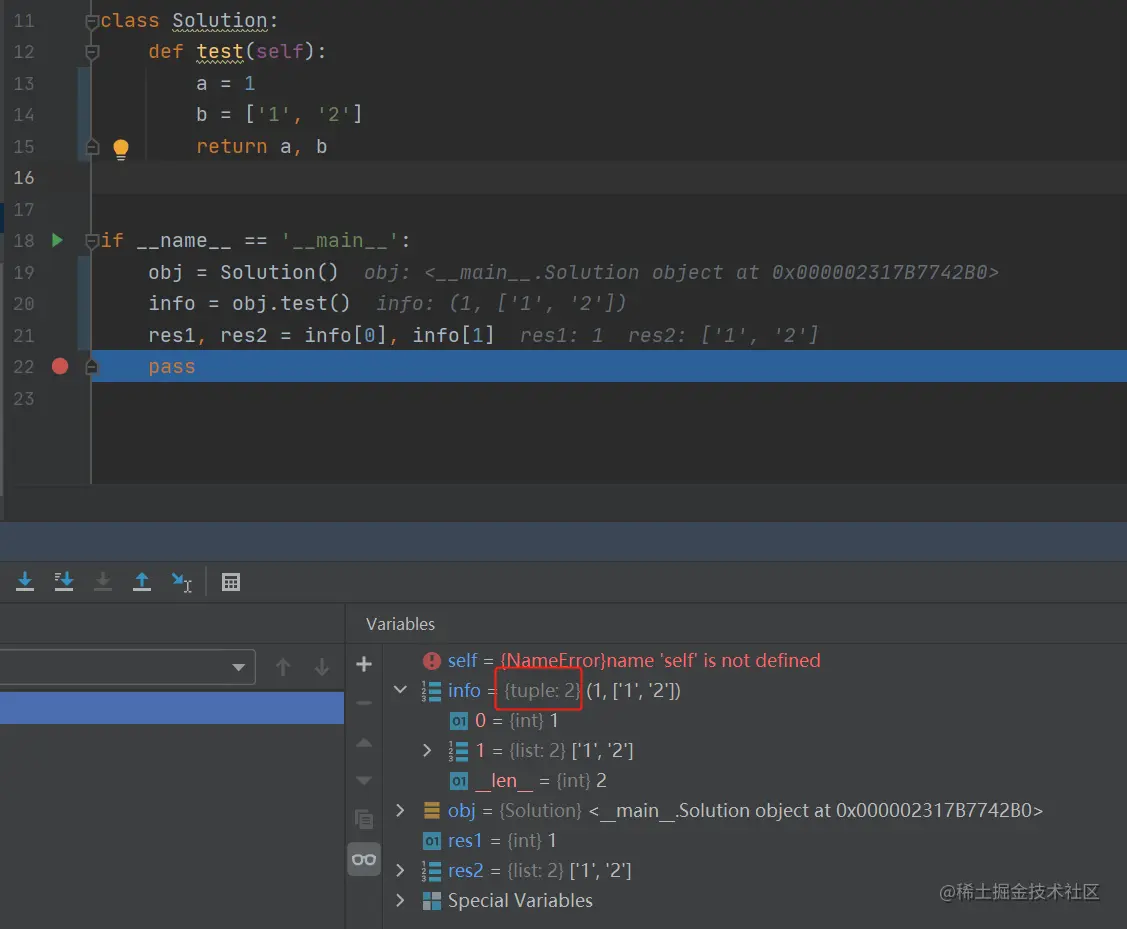Fold the class Solution block
Screen dimensions: 1127x929
point(91,22)
